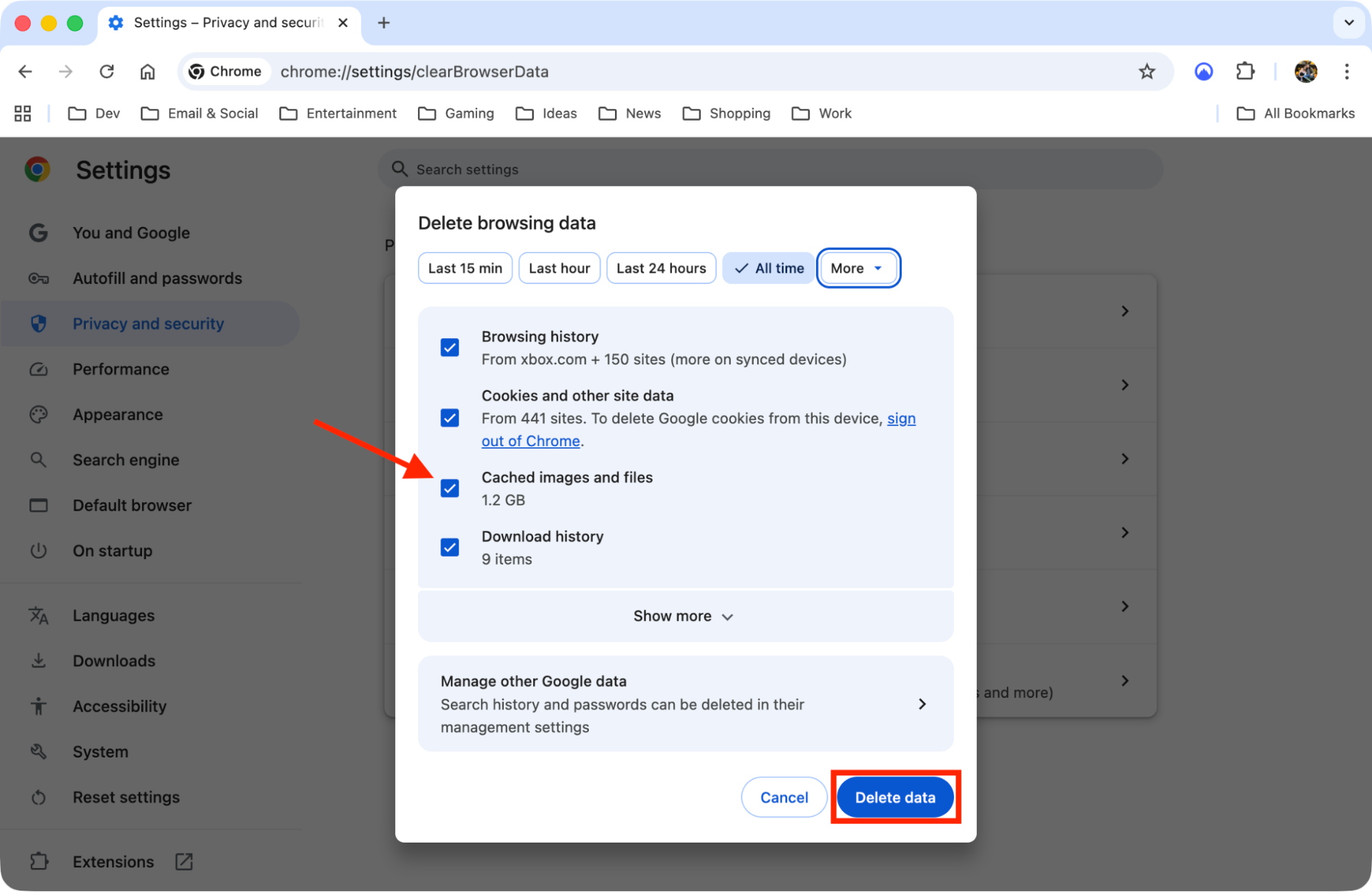Select the Downloads icon in sidebar
The width and height of the screenshot is (1372, 892).
(39, 660)
